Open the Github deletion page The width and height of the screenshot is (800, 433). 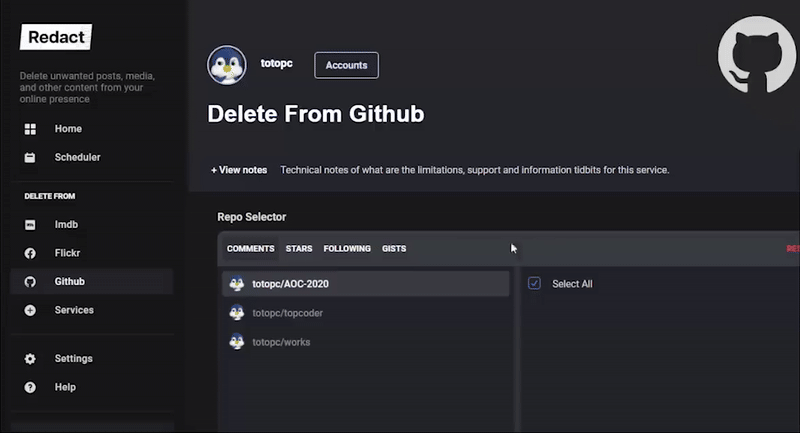92,282
